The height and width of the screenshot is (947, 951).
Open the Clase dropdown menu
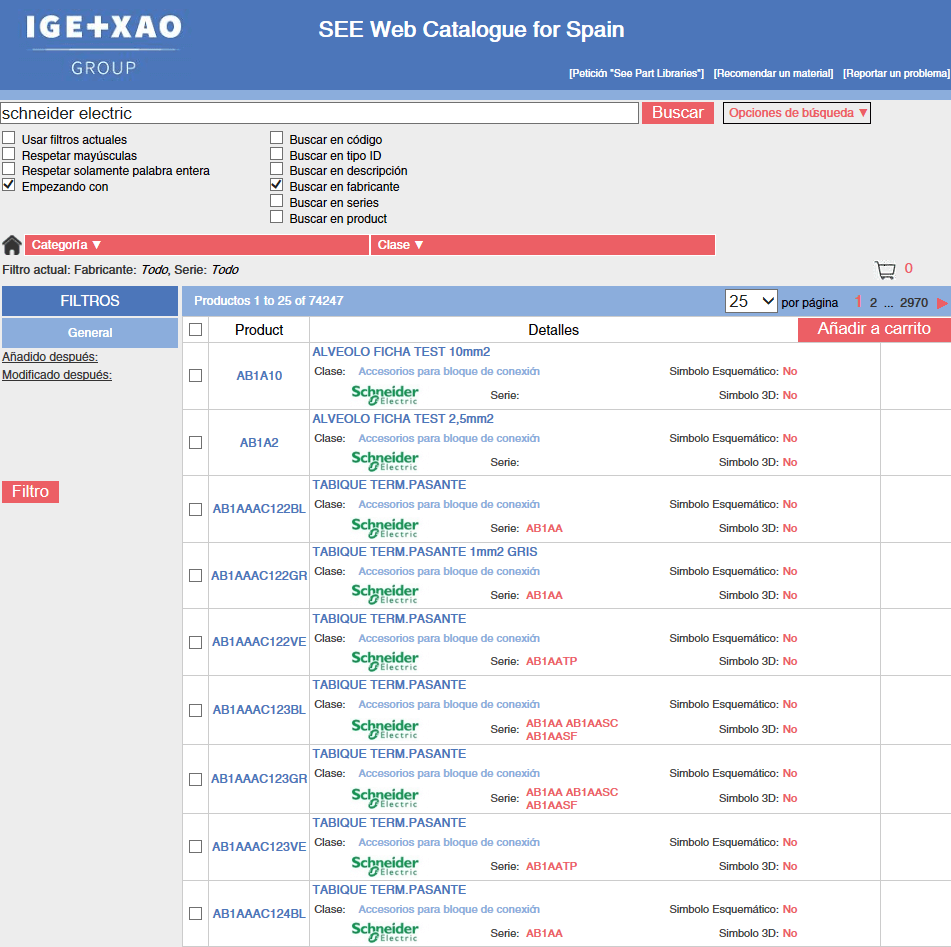tap(543, 245)
